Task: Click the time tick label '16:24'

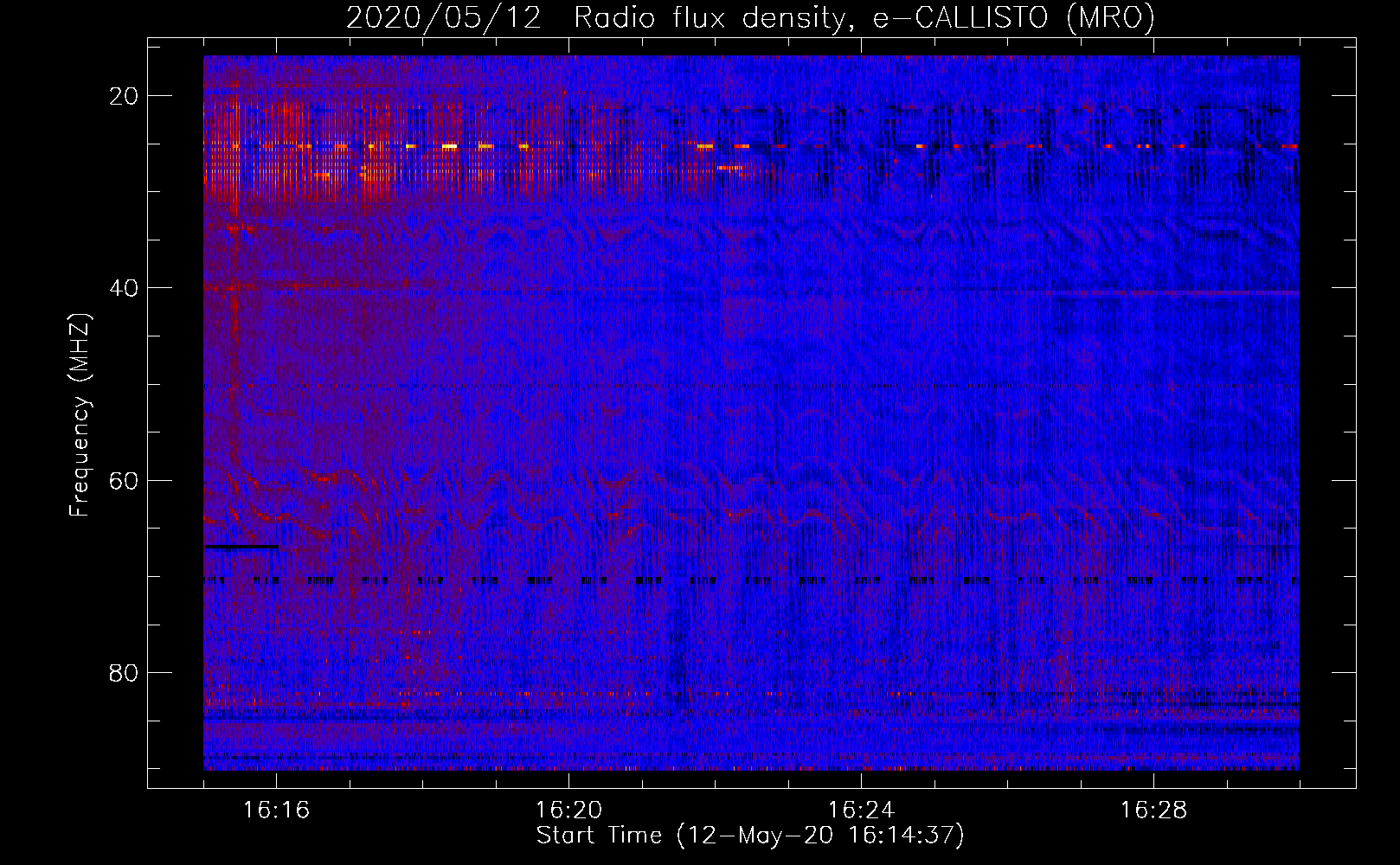Action: click(861, 810)
